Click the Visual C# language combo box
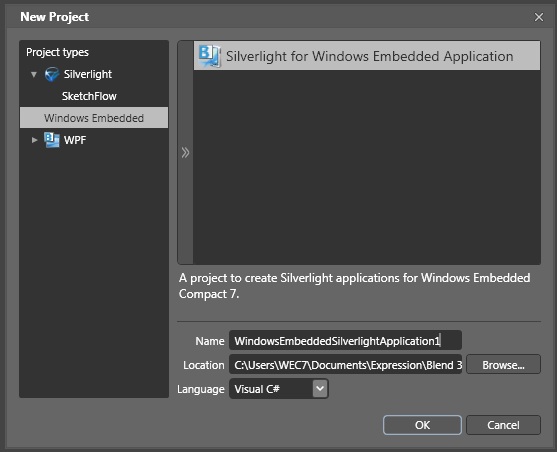This screenshot has width=557, height=452. click(x=278, y=389)
